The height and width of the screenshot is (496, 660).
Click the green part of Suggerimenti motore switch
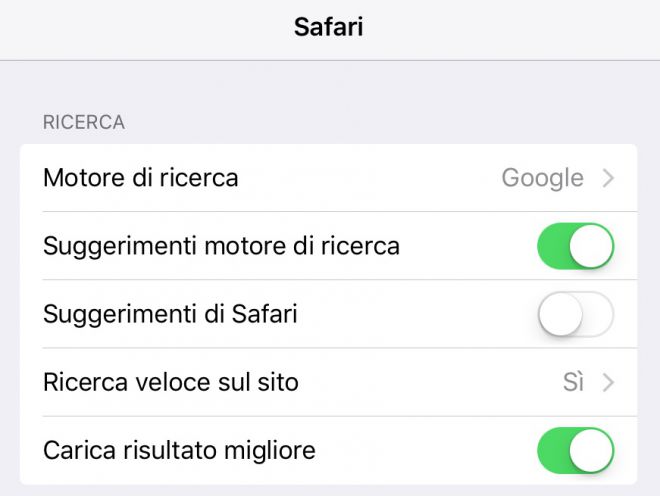click(553, 246)
